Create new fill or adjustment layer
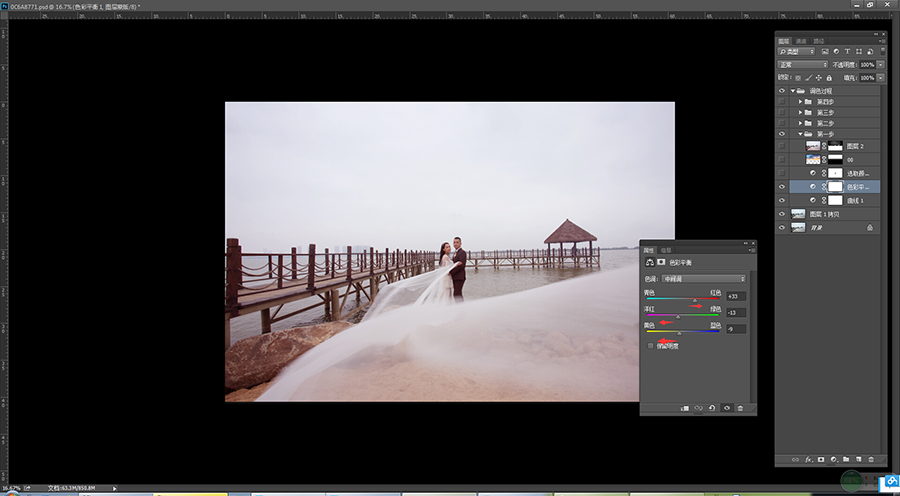The image size is (900, 496). (833, 459)
